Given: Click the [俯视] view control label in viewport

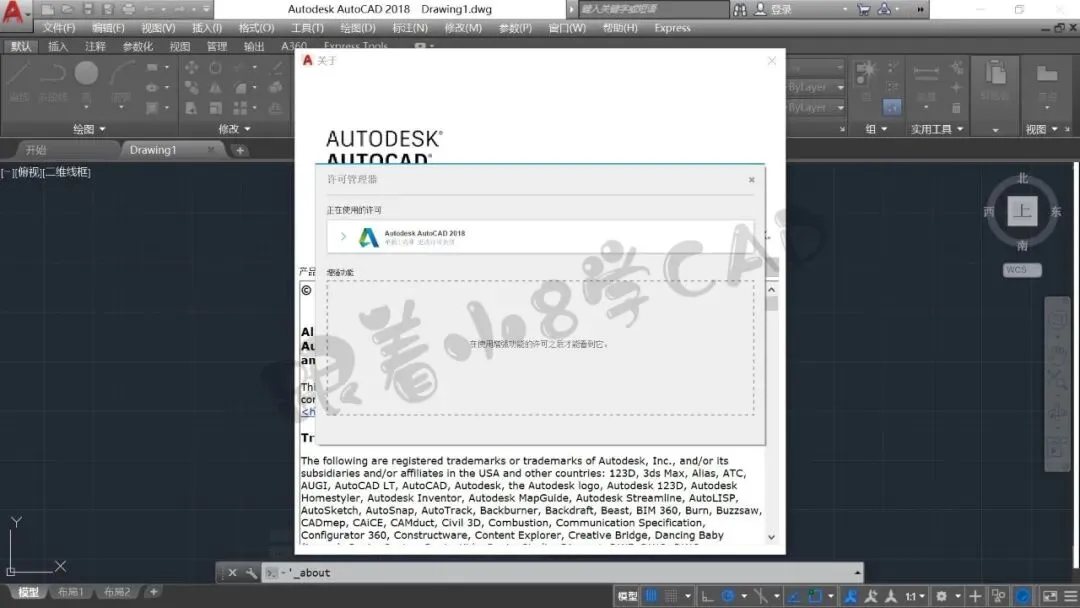Looking at the screenshot, I should tap(28, 172).
